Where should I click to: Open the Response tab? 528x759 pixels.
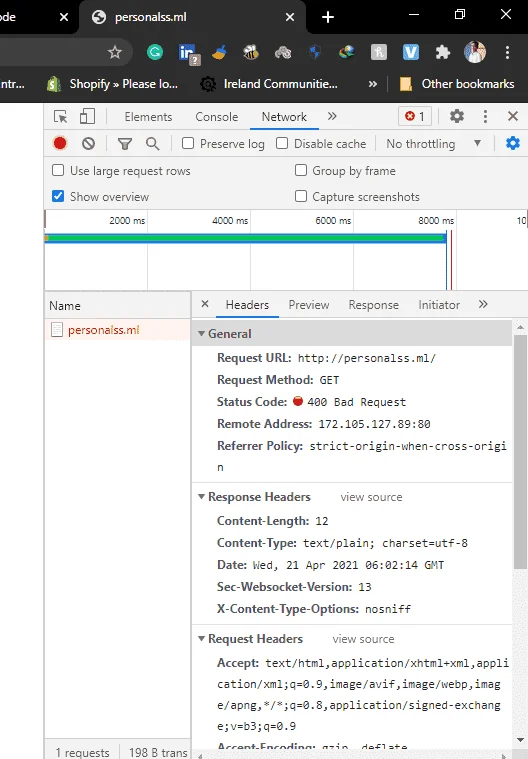coord(374,305)
